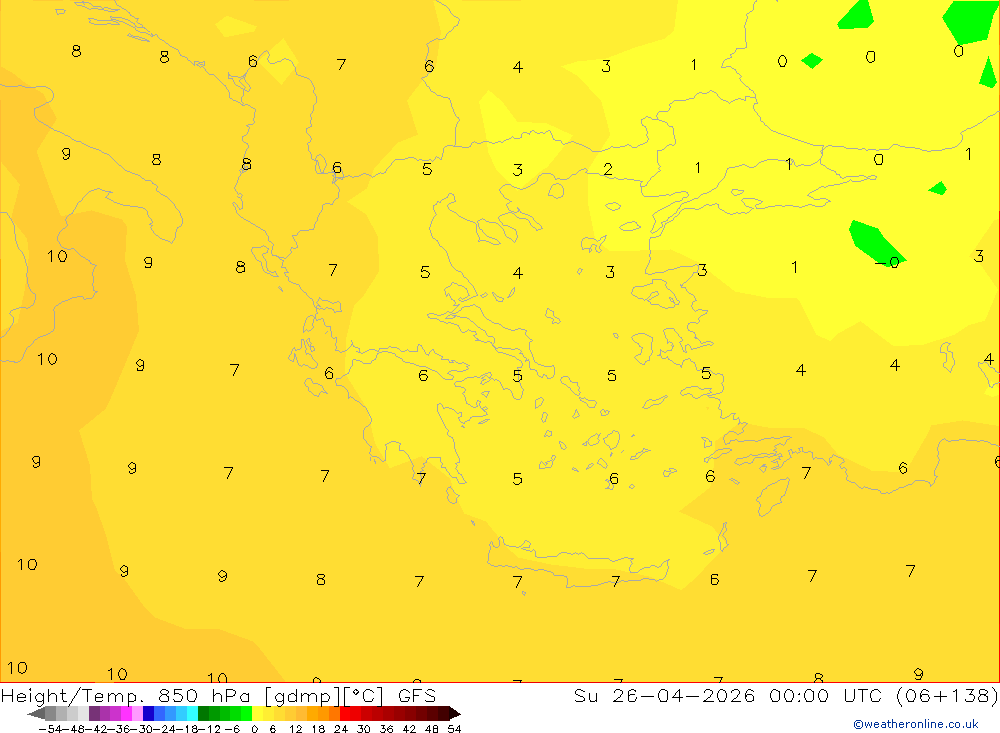The width and height of the screenshot is (1000, 733).
Task: Click the "(06+138)" forecast run text
Action: pos(947,696)
